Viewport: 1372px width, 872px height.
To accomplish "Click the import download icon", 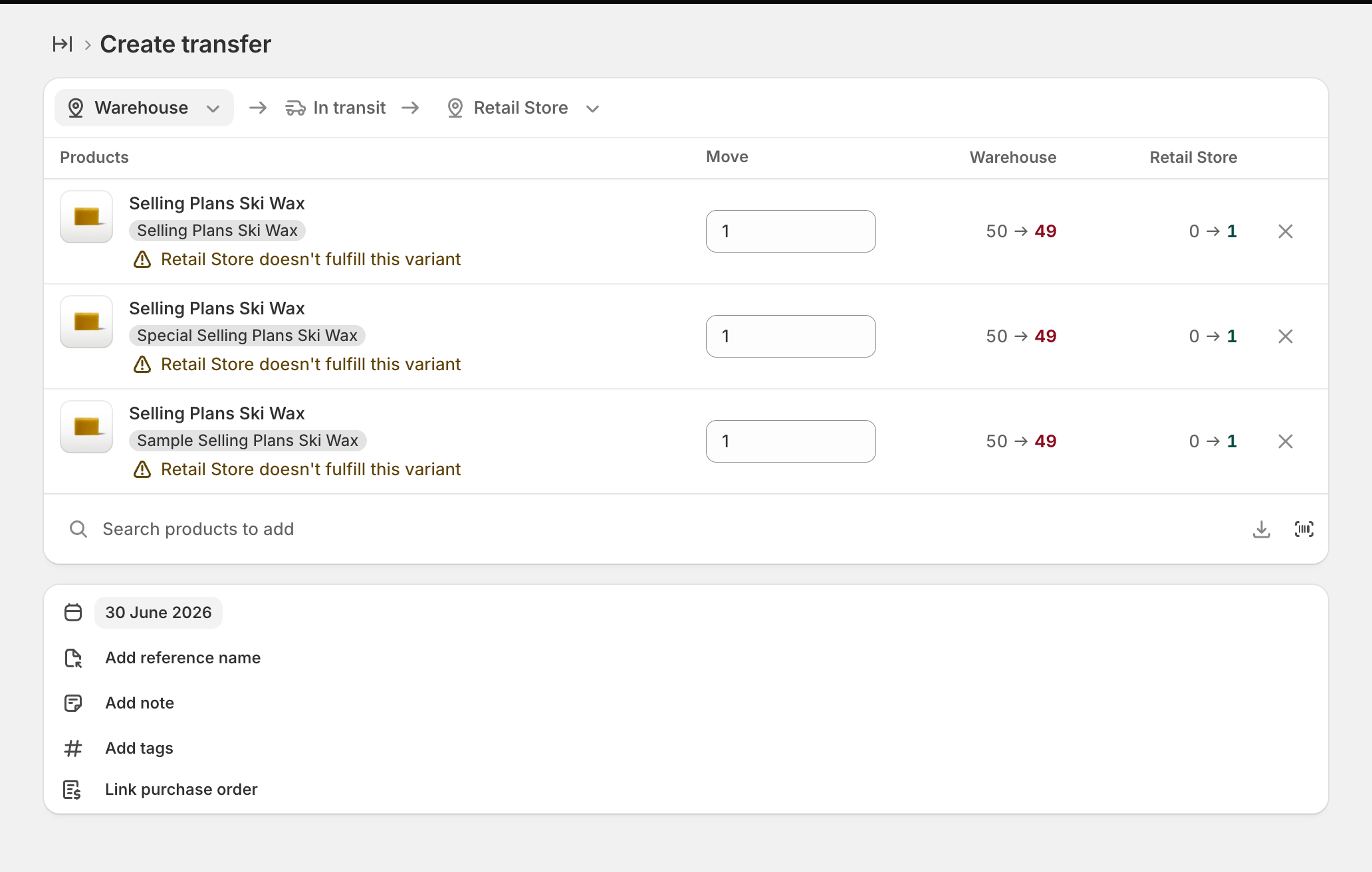I will click(1262, 529).
